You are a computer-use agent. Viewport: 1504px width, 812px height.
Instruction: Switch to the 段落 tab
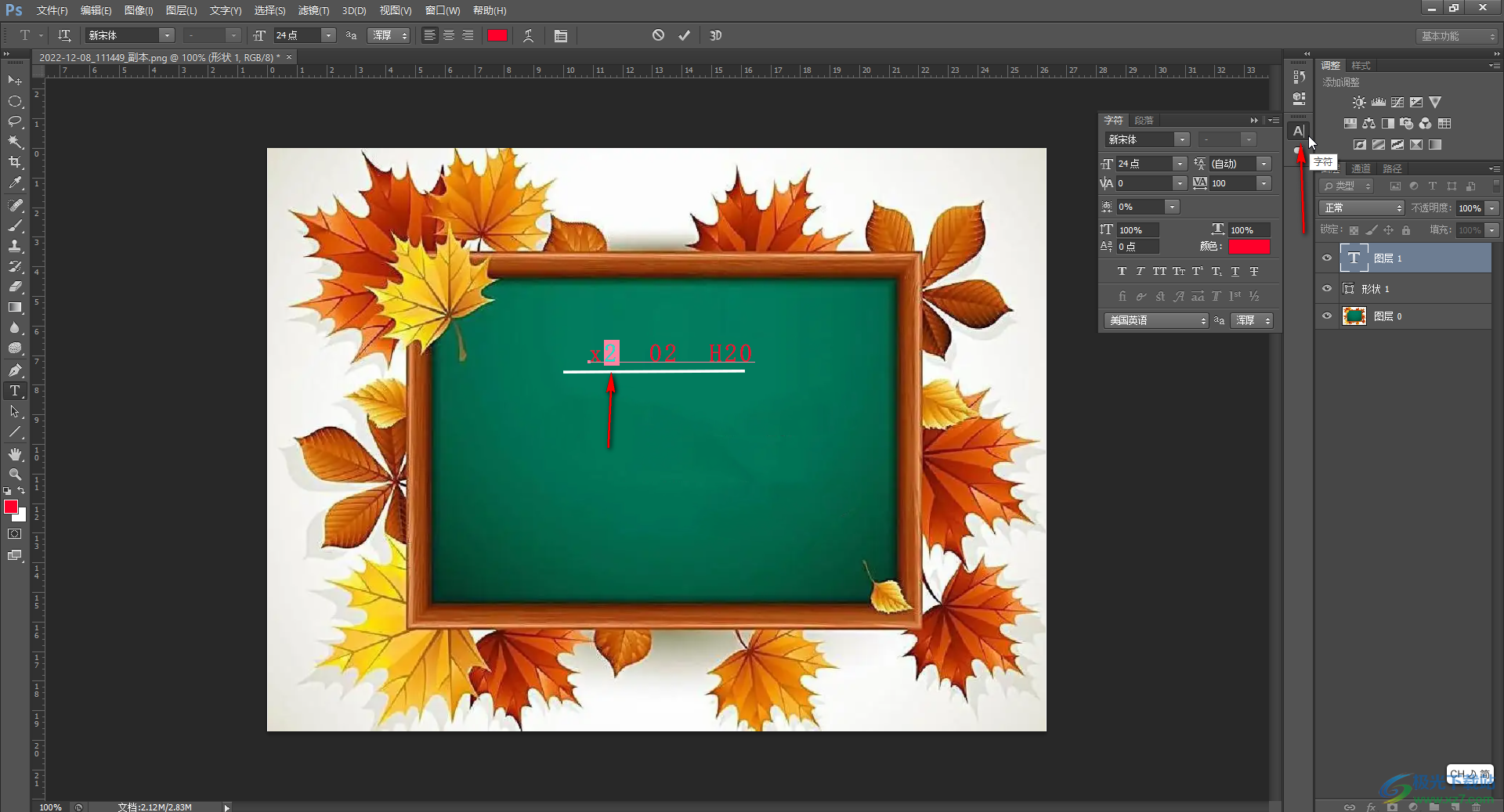pos(1144,120)
